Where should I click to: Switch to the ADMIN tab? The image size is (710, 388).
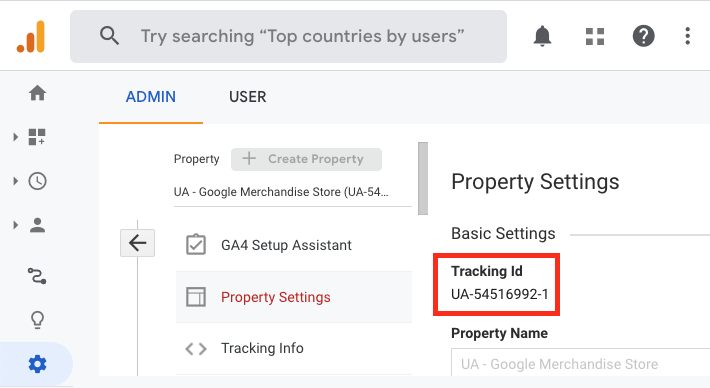pos(151,97)
